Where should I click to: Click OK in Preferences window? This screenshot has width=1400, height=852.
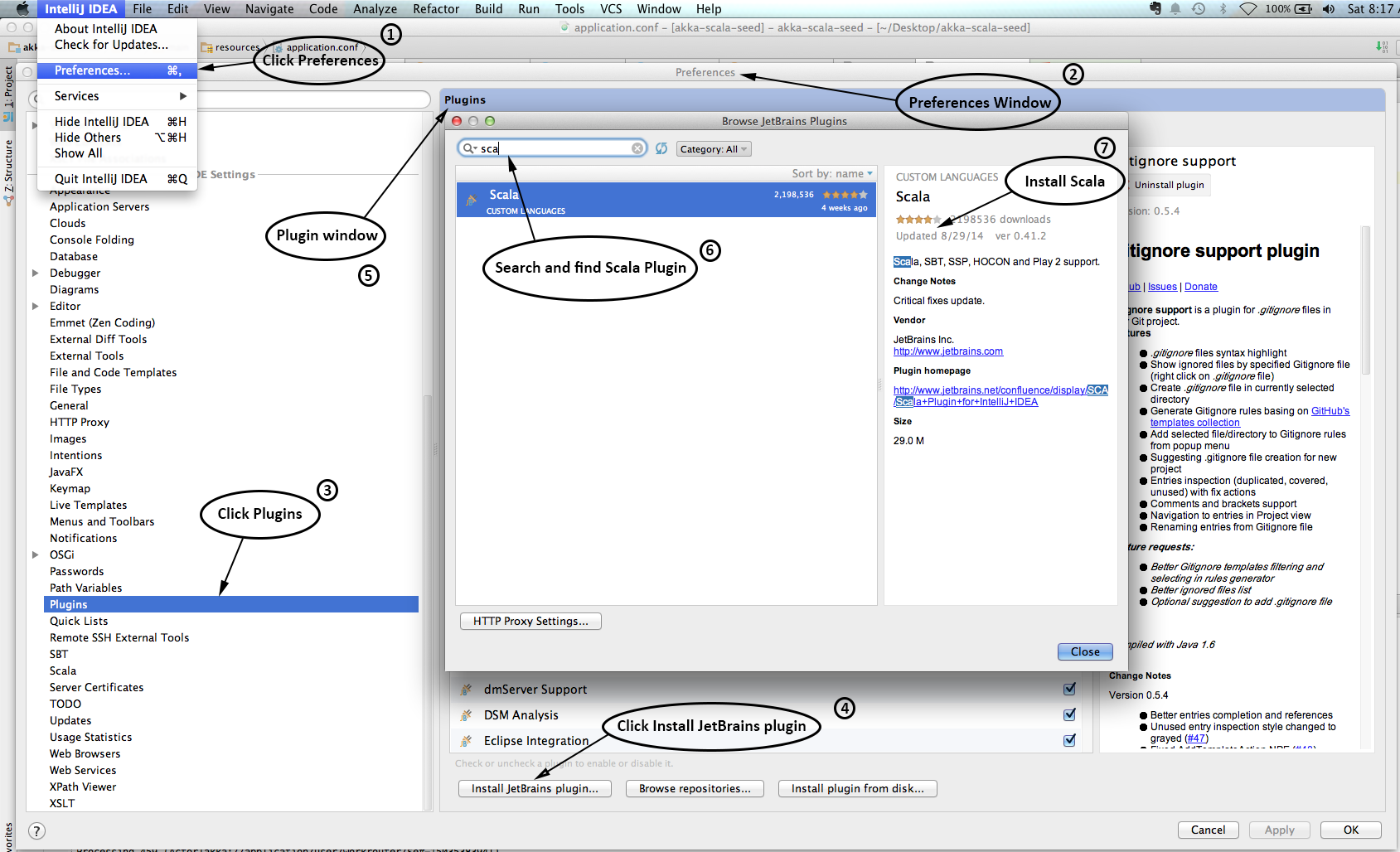pos(1351,830)
